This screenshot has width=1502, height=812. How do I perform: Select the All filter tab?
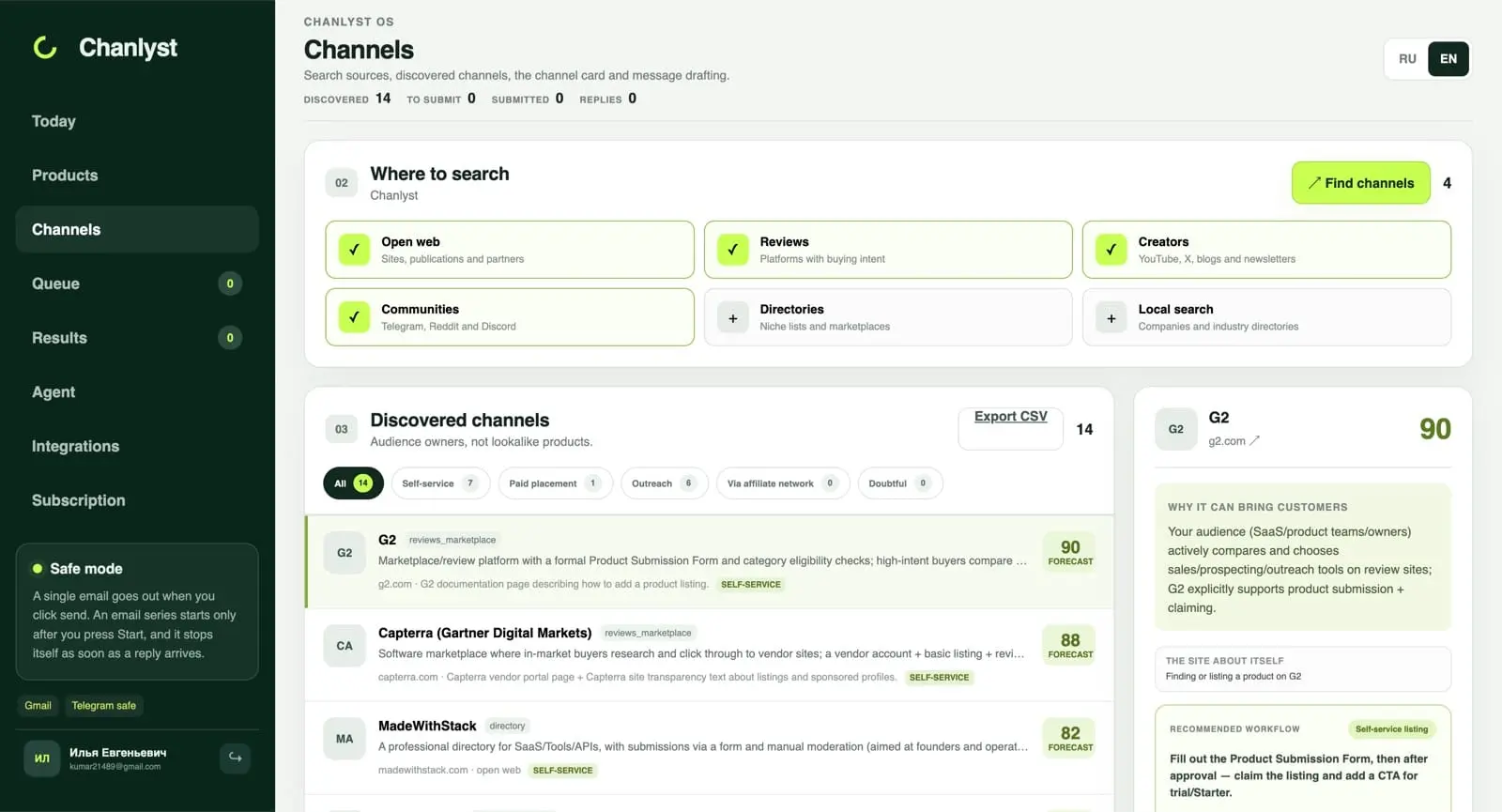[x=353, y=483]
